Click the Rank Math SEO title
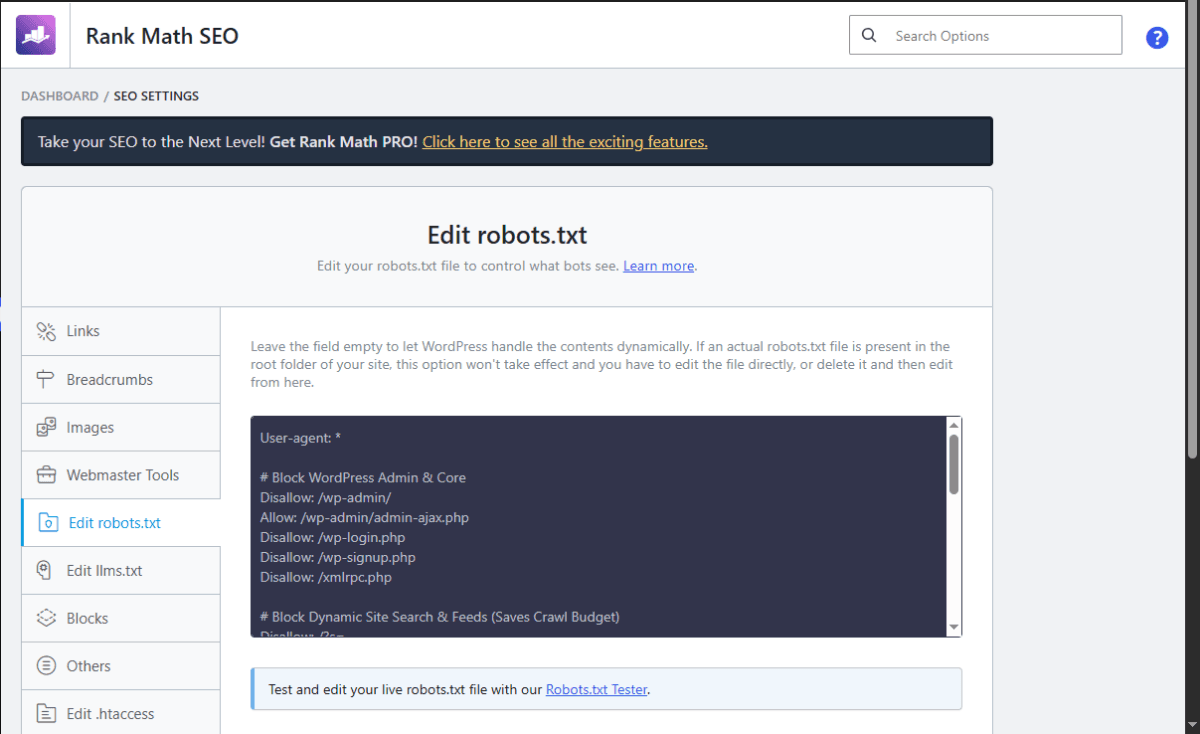Viewport: 1200px width, 734px height. 162,36
